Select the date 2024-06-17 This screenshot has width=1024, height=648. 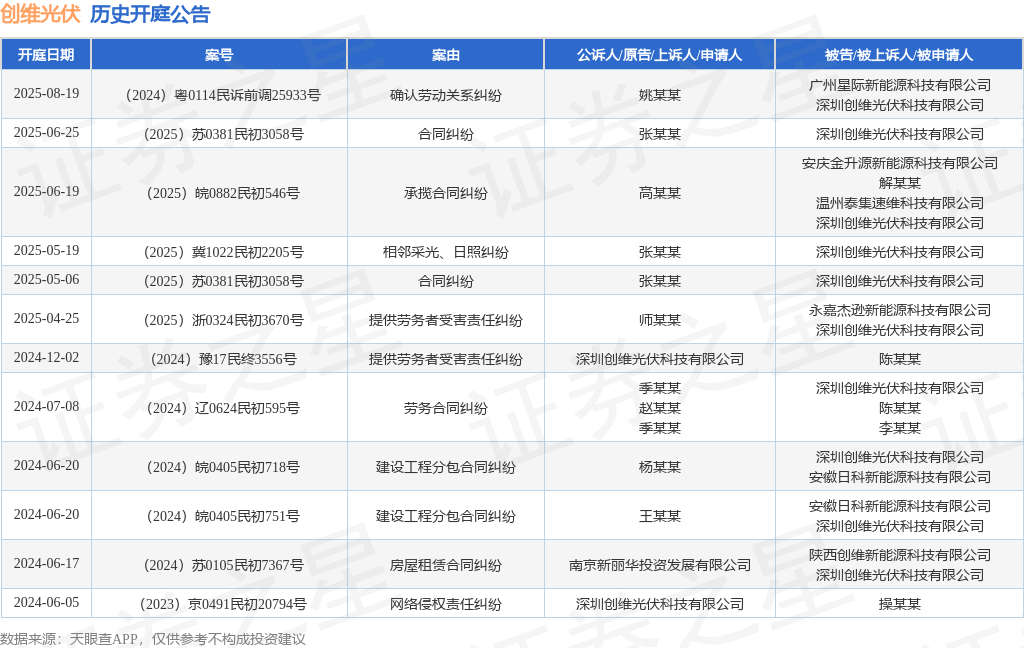pos(46,564)
